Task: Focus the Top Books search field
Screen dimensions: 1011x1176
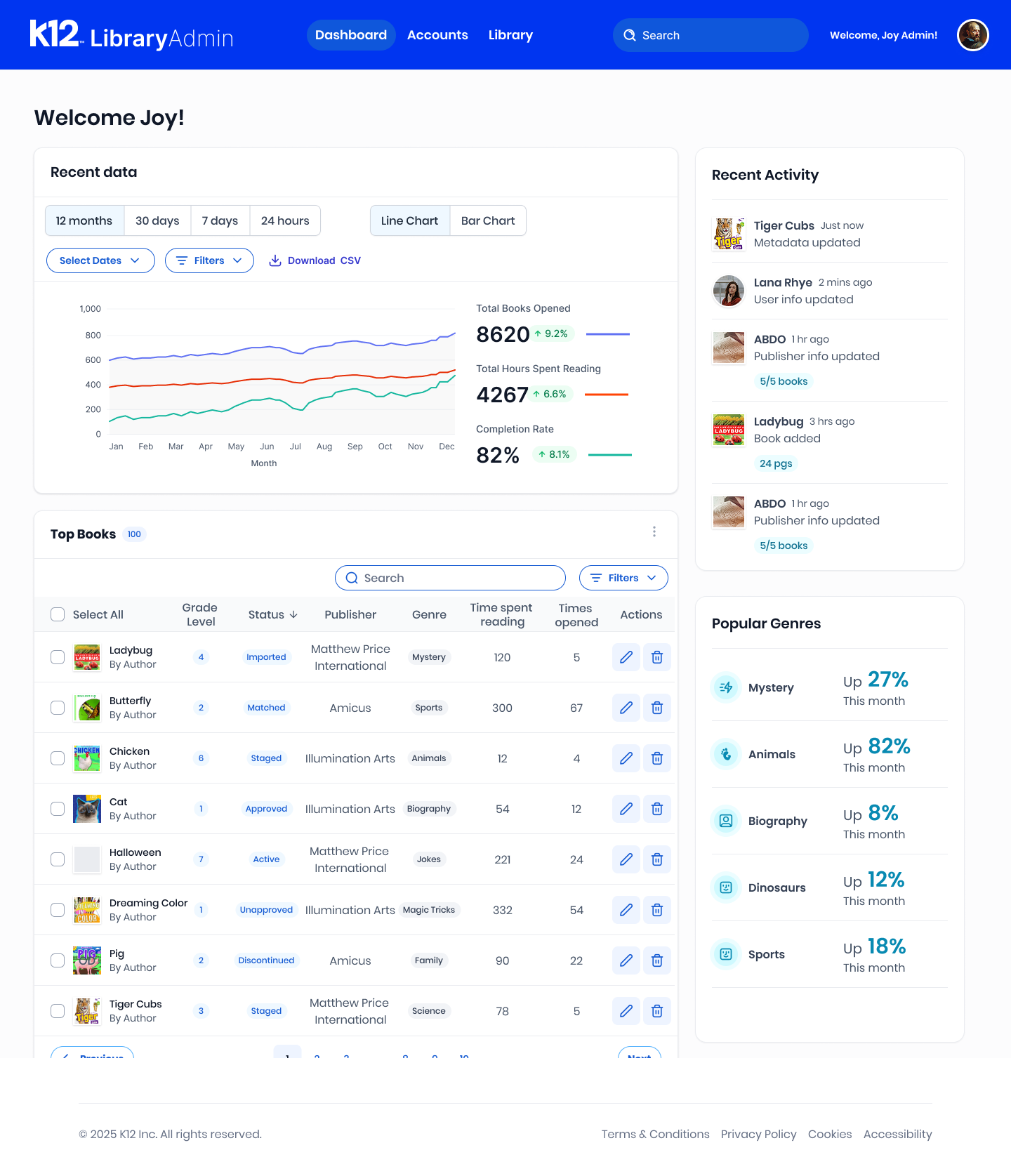Action: pos(450,578)
